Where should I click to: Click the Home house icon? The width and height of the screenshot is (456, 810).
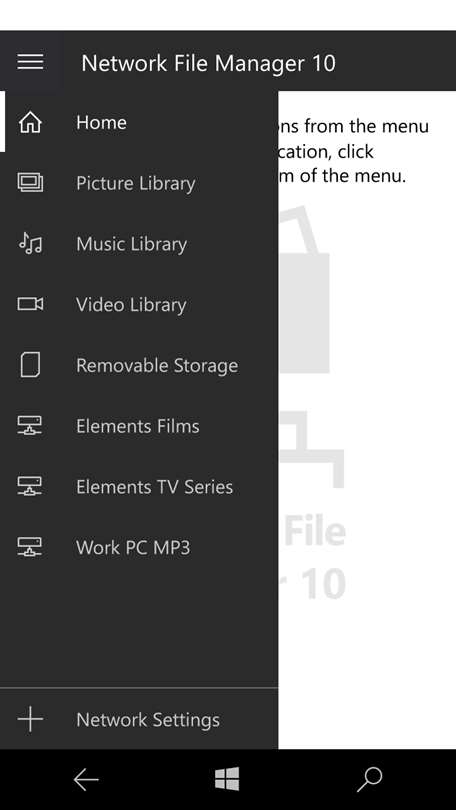click(x=30, y=123)
